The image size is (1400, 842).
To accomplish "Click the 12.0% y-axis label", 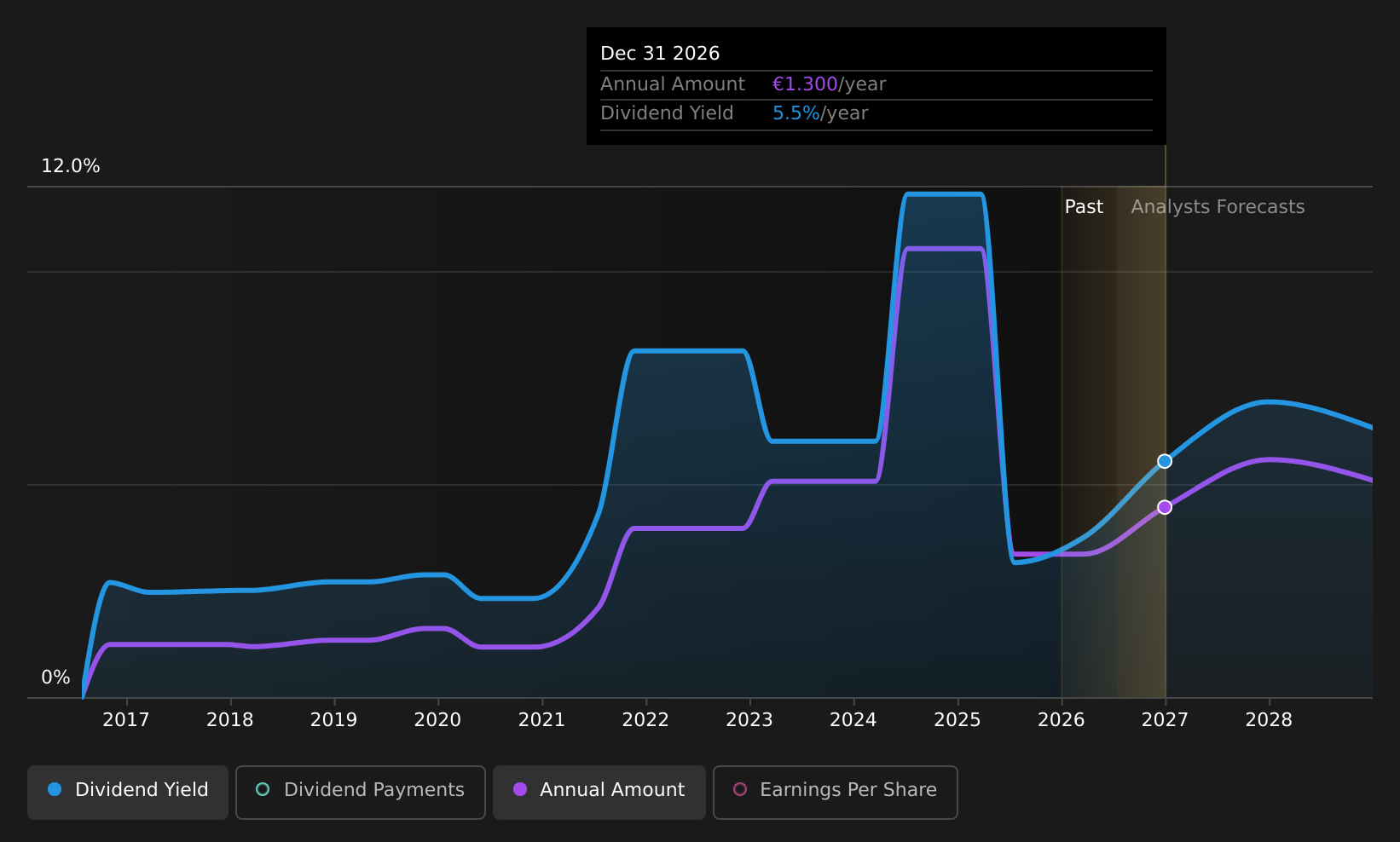I will [71, 166].
